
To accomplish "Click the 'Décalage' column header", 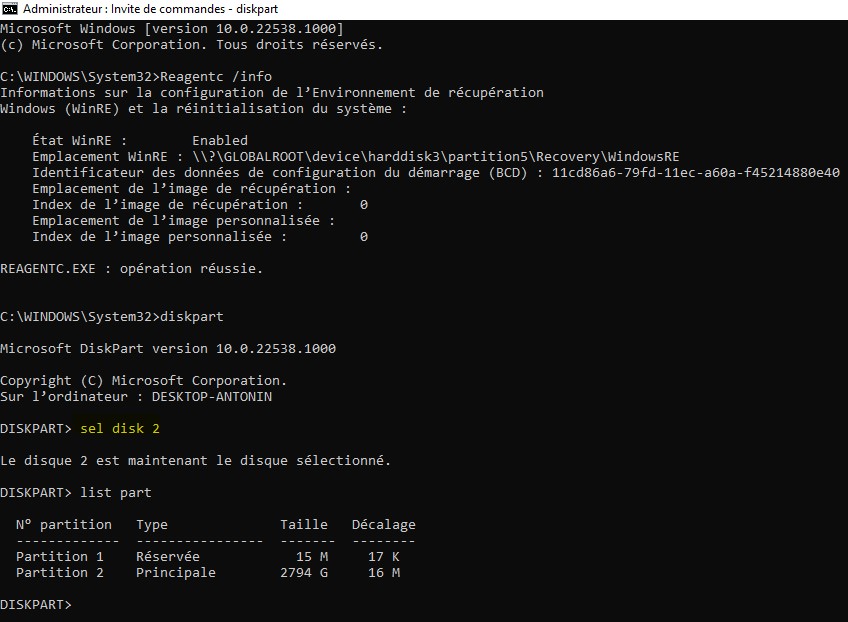I will (x=383, y=525).
